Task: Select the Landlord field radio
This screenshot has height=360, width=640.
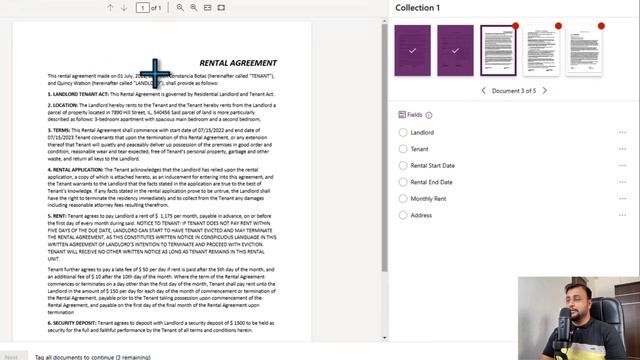Action: point(403,132)
